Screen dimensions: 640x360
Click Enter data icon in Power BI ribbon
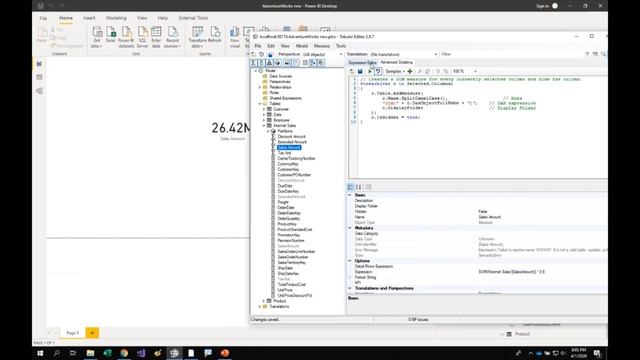[x=156, y=37]
